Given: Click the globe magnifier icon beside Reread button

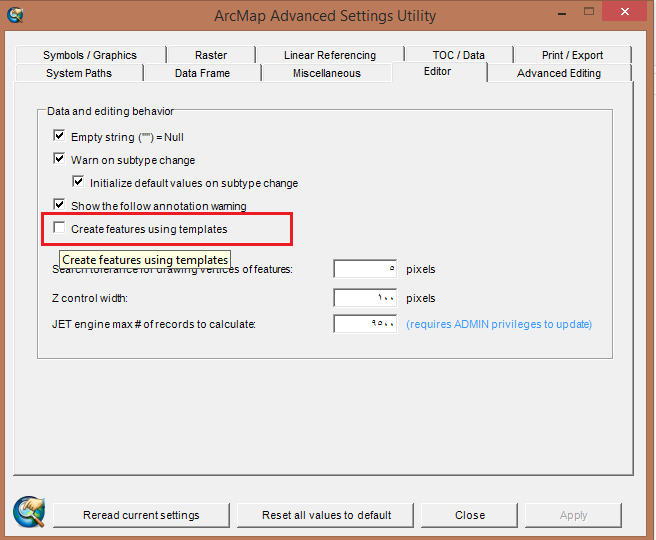Looking at the screenshot, I should tap(29, 512).
